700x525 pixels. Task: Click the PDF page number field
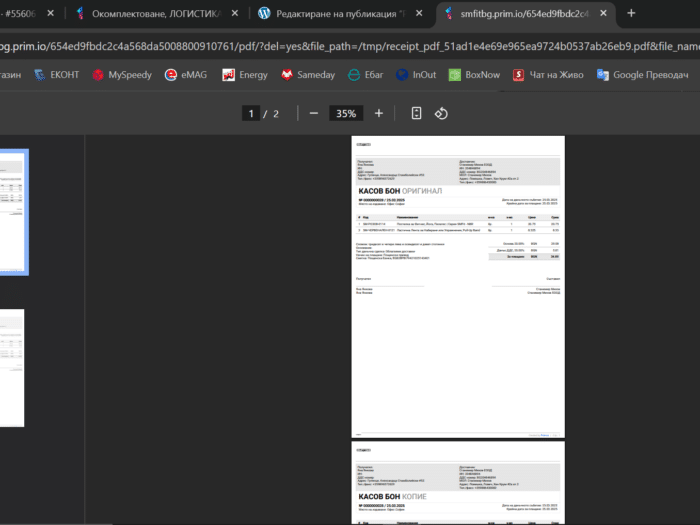(252, 114)
